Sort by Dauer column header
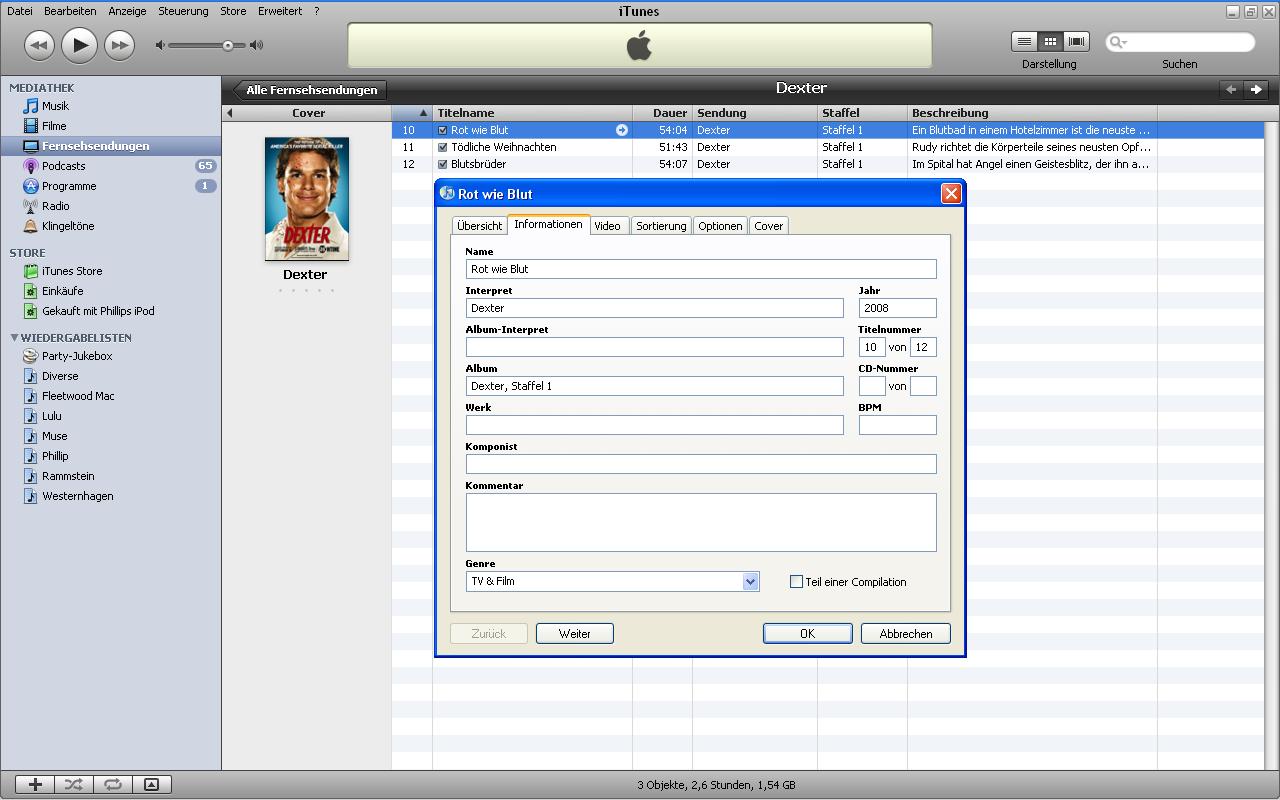 (x=662, y=113)
